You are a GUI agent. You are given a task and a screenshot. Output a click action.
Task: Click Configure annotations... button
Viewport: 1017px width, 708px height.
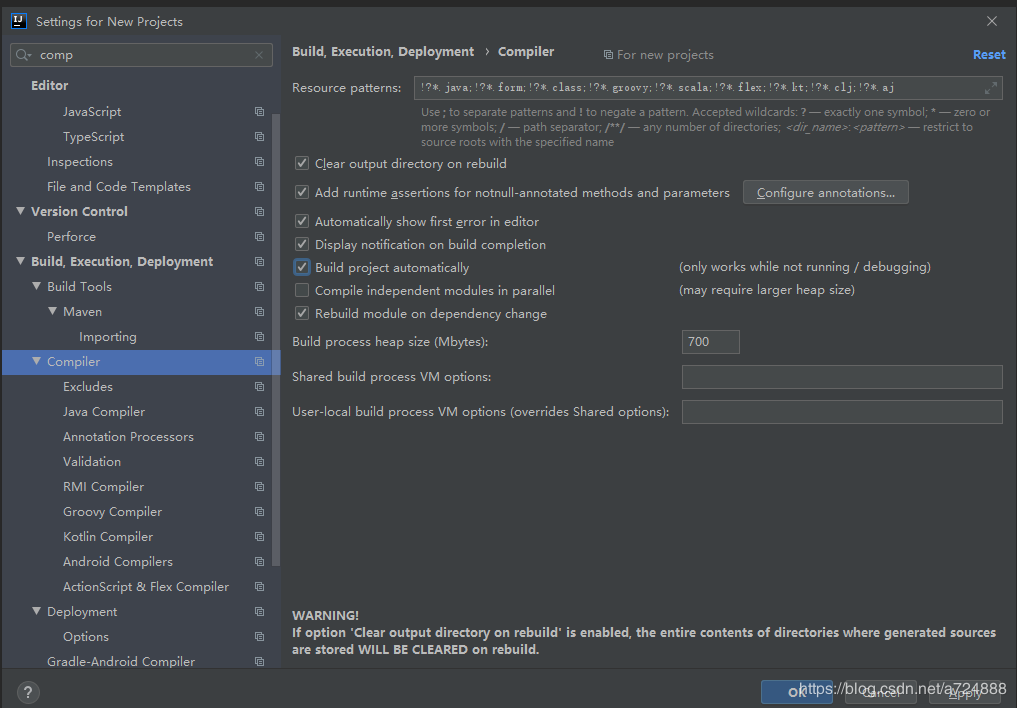pos(826,192)
